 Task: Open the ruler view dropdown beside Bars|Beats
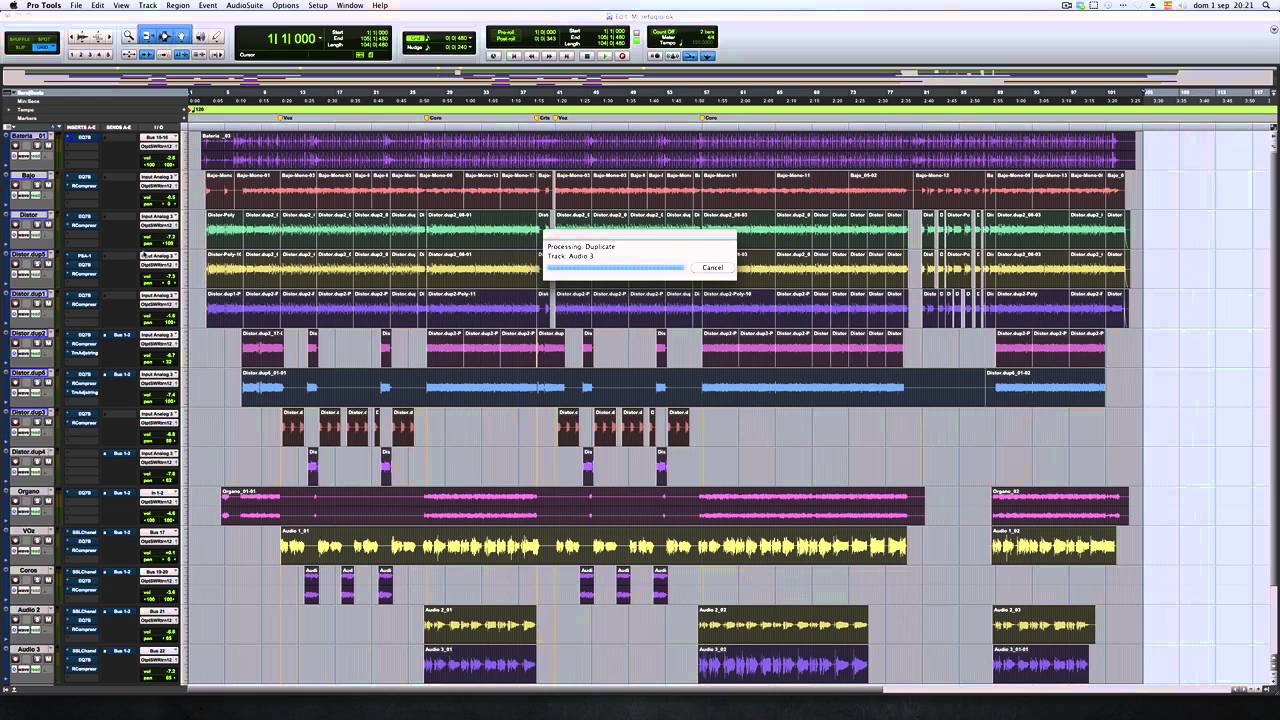click(14, 93)
